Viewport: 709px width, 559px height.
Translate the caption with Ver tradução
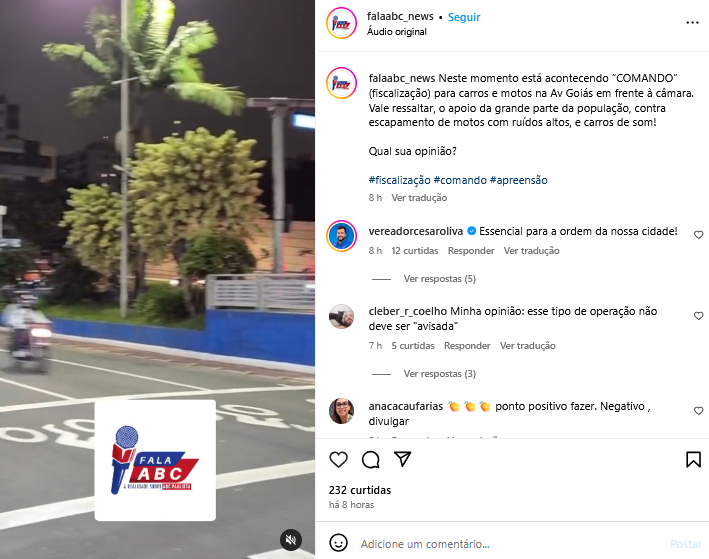[419, 198]
